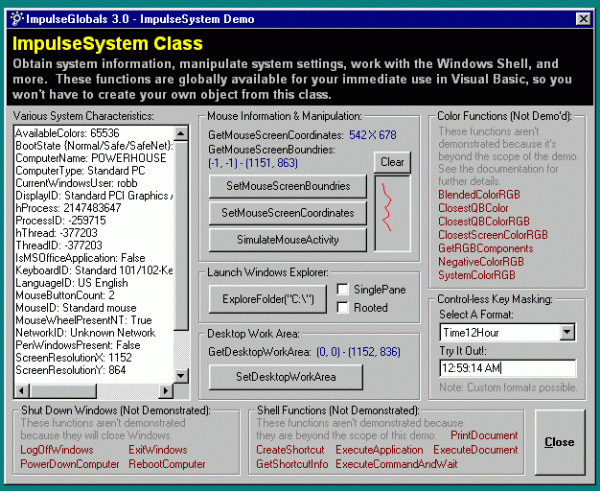Click the list's vertical scrollbar down arrow
This screenshot has height=491, width=600.
[181, 375]
